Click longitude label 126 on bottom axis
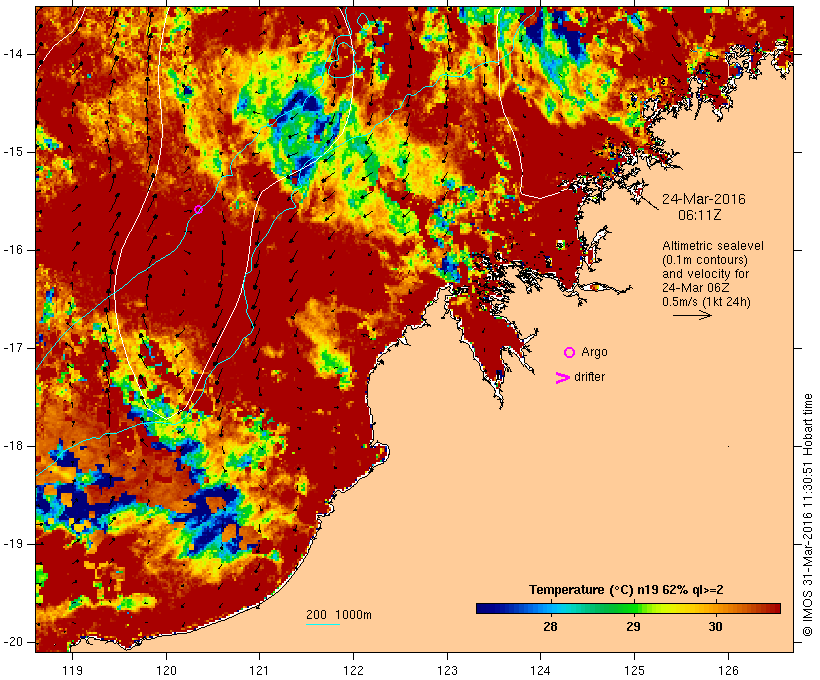Image resolution: width=820 pixels, height=680 pixels. coord(728,670)
